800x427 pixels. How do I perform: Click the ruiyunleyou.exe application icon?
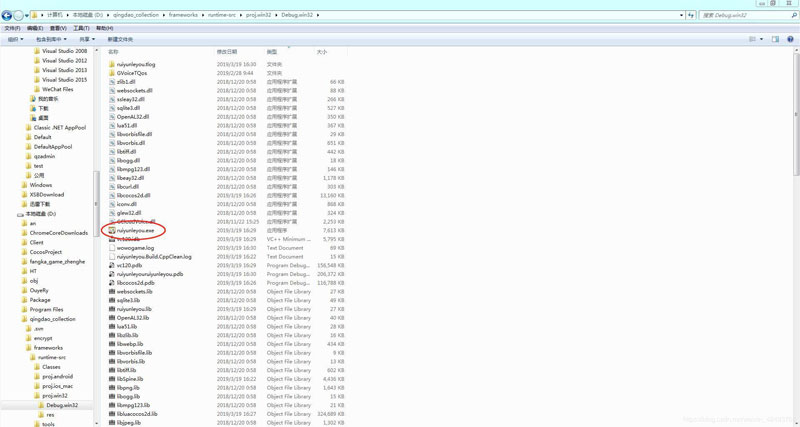click(x=112, y=231)
